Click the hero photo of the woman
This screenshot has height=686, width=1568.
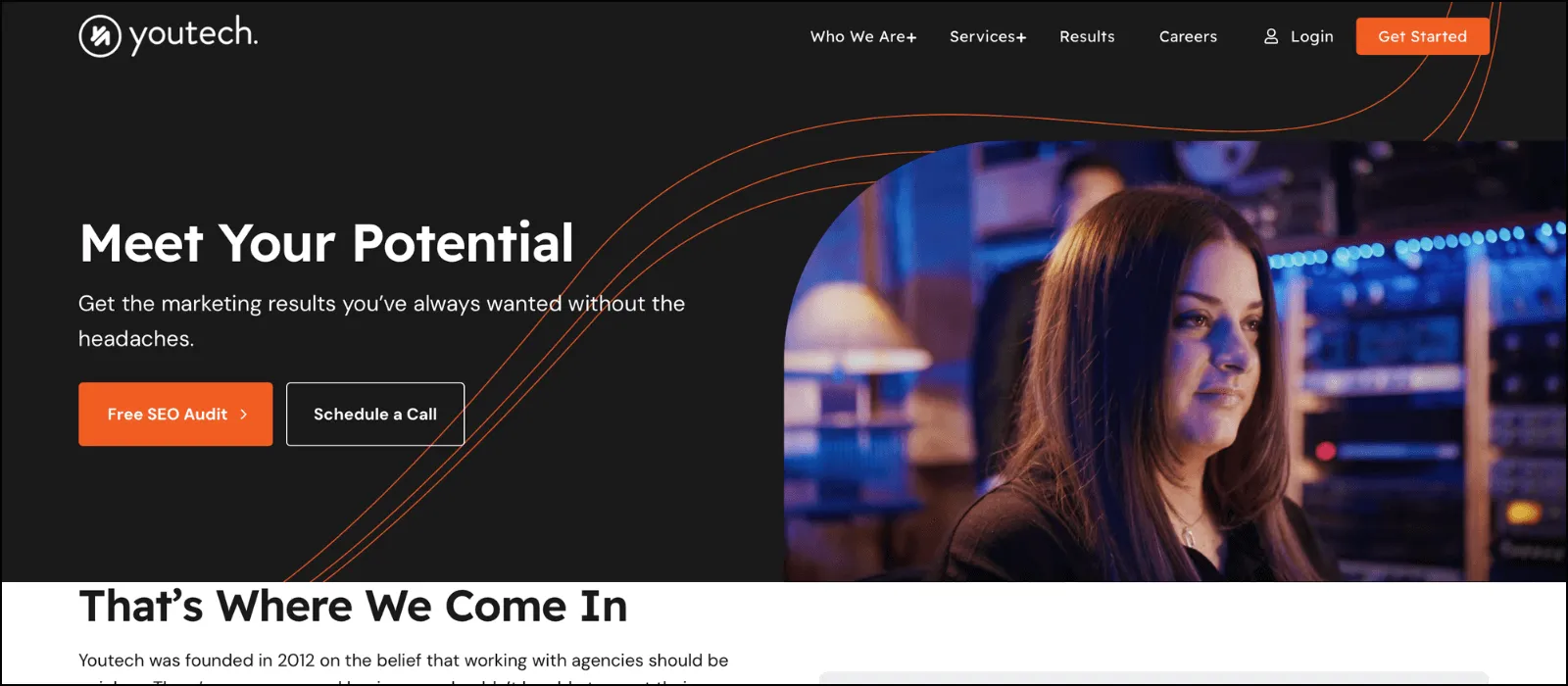(x=1176, y=363)
